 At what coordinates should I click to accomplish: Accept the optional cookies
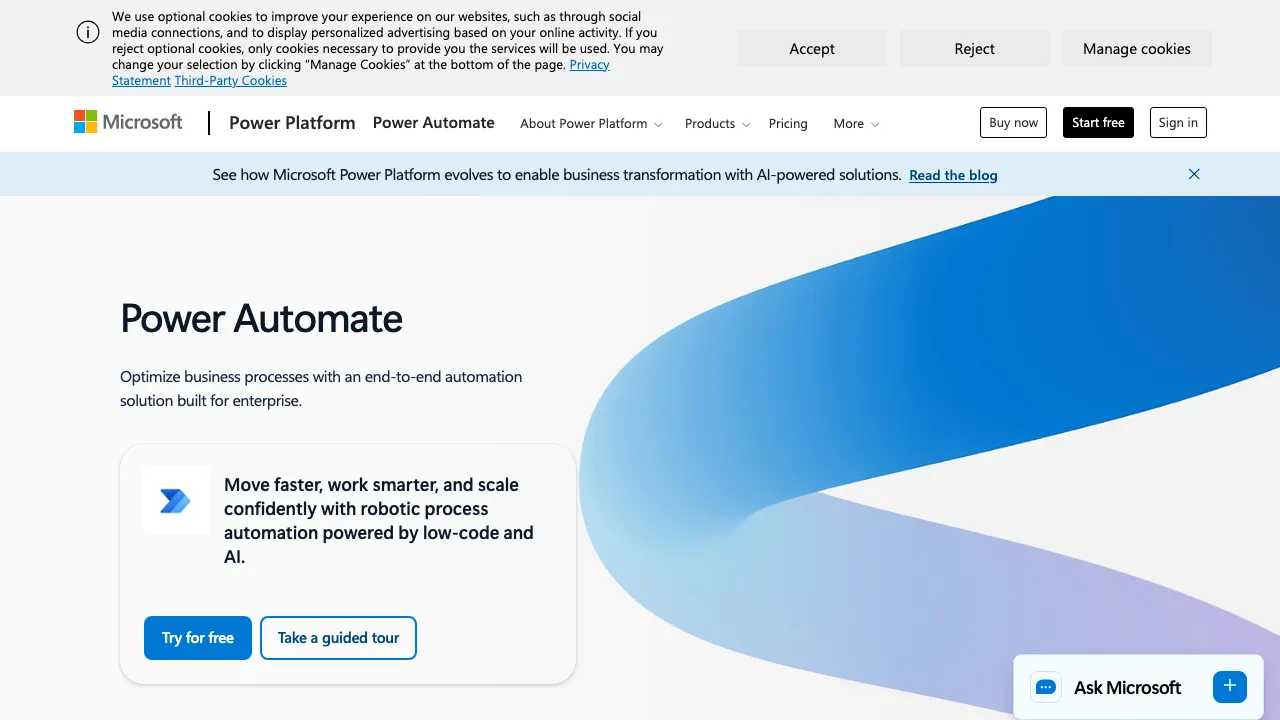[811, 48]
